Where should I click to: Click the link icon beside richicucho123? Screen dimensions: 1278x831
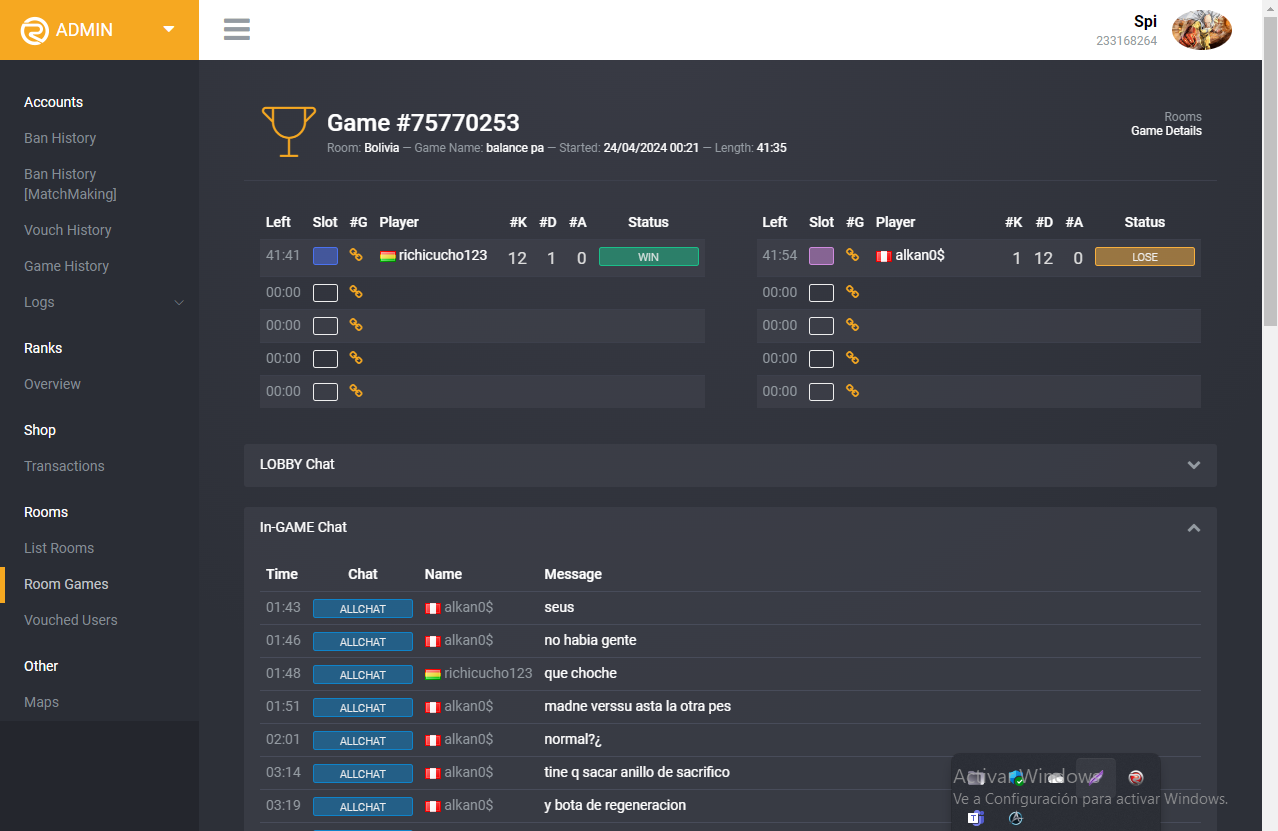click(x=356, y=255)
